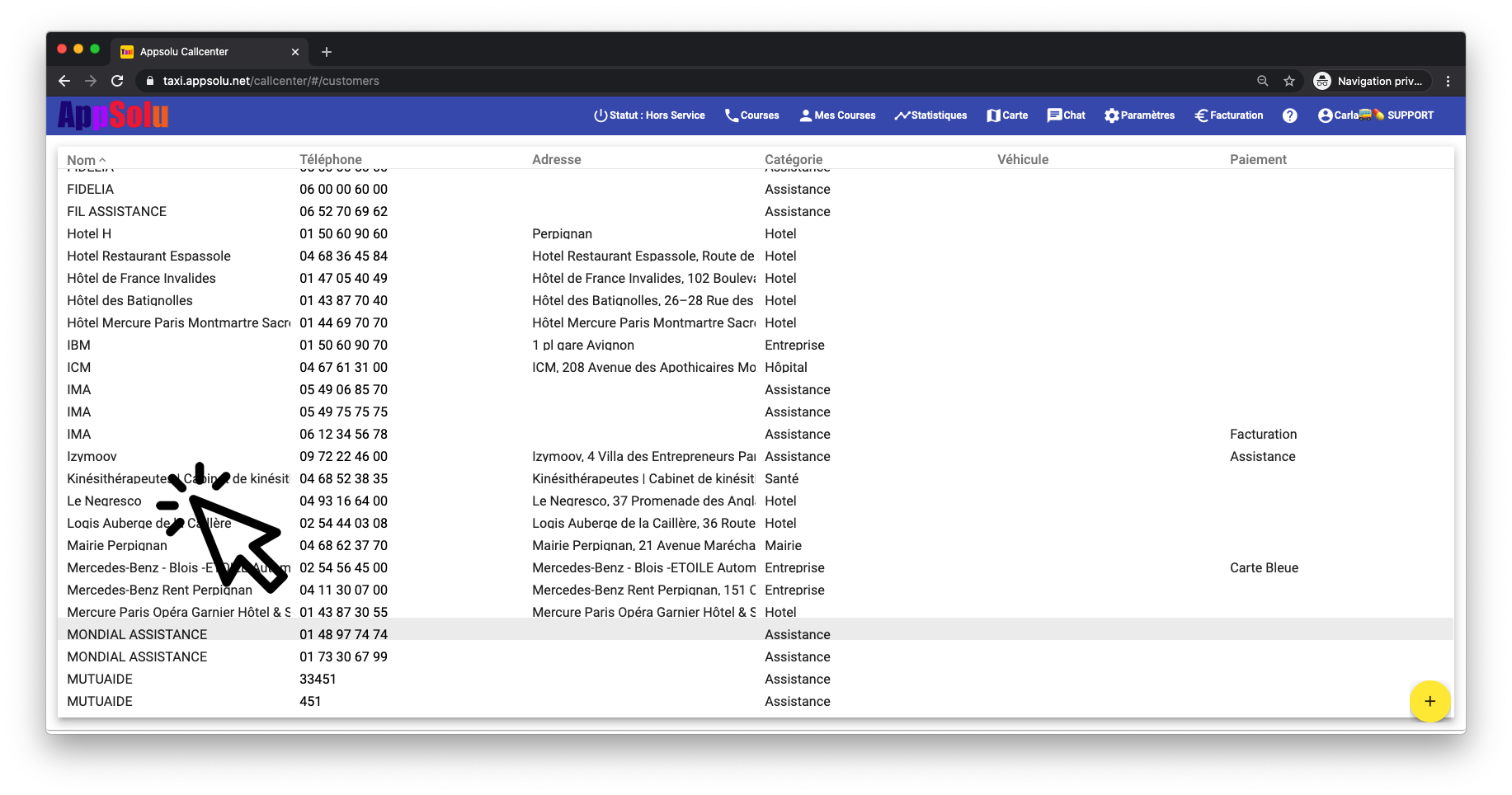Image resolution: width=1512 pixels, height=795 pixels.
Task: Select the FIL ASSISTANCE customer name
Action: click(x=116, y=212)
